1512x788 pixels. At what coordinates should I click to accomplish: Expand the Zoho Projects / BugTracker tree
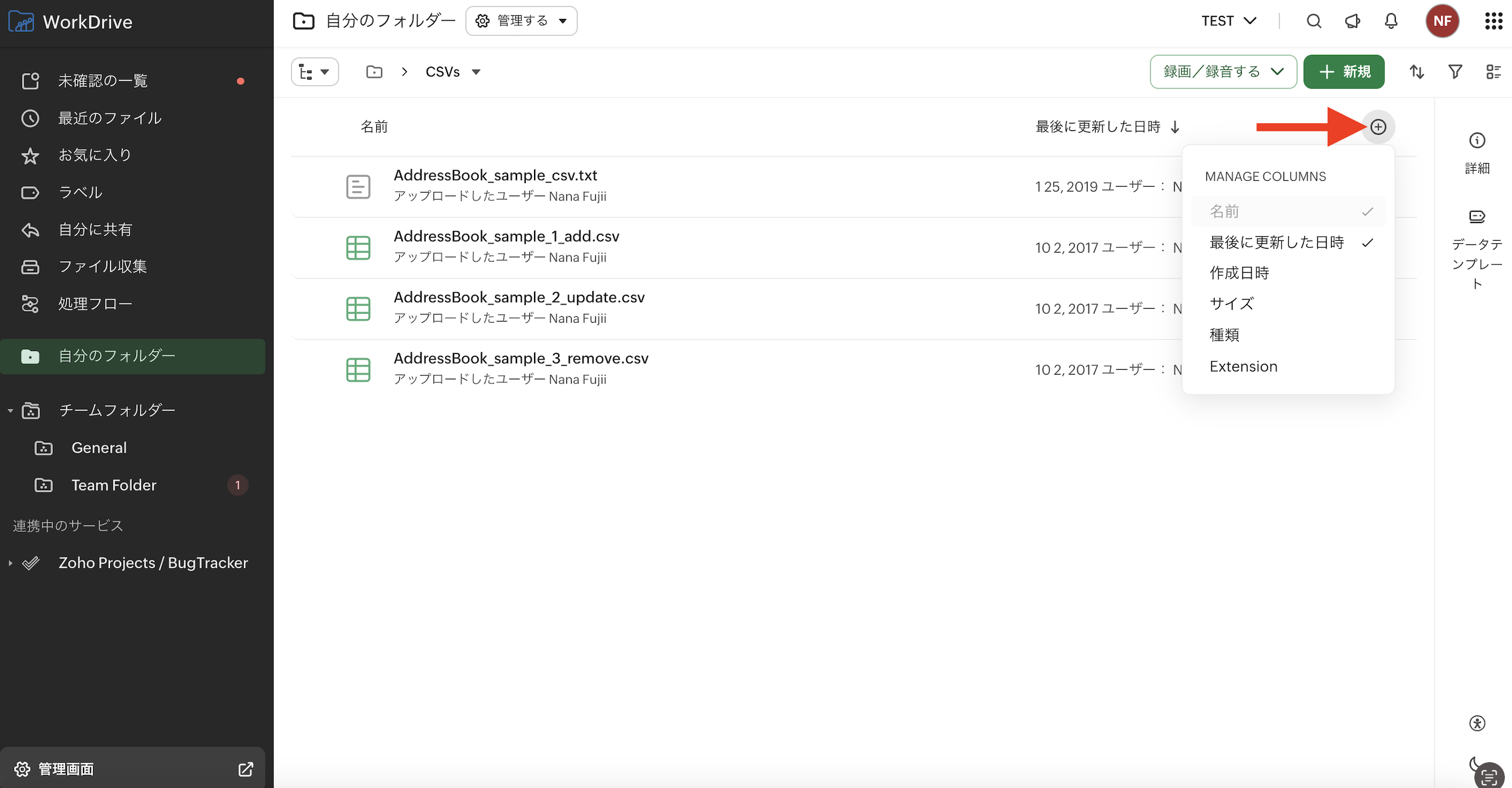click(x=10, y=563)
